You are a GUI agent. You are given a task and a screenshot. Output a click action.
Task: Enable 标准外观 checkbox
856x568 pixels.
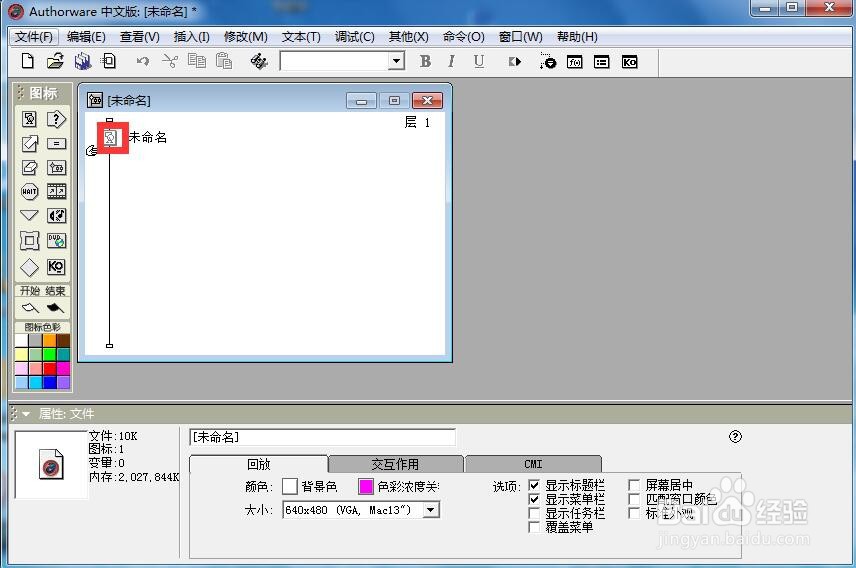pyautogui.click(x=634, y=513)
